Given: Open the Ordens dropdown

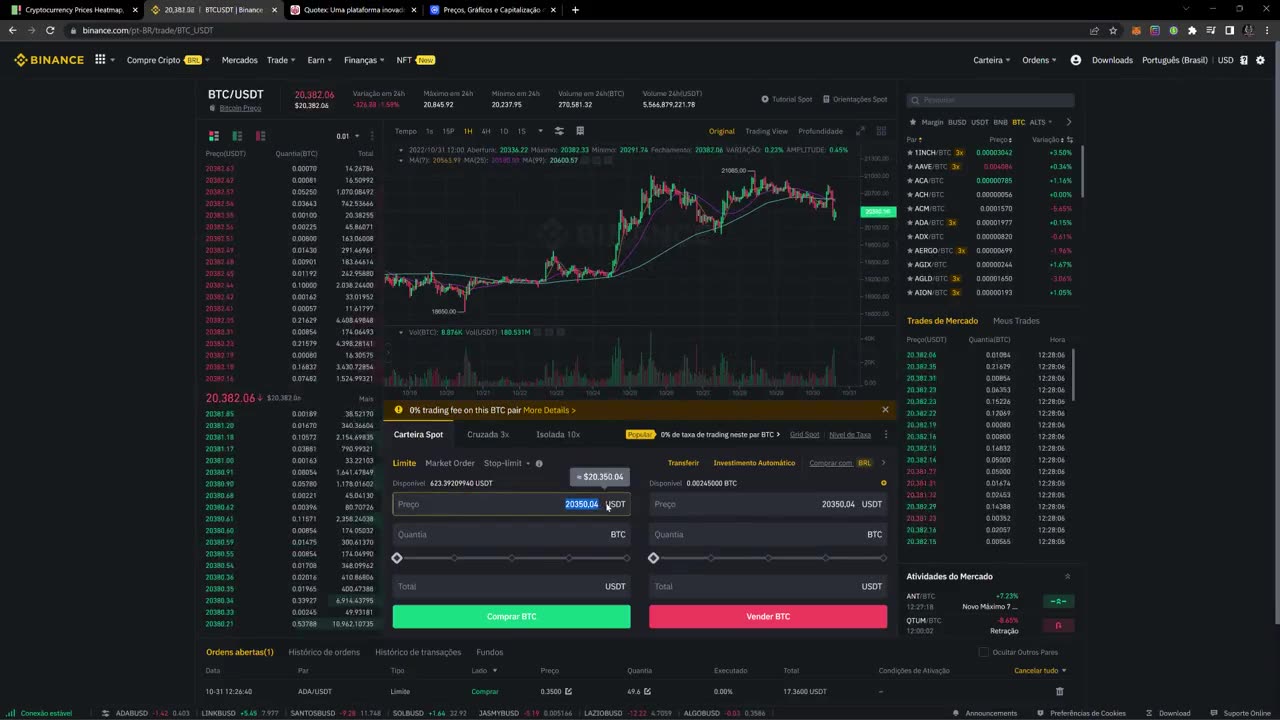Looking at the screenshot, I should pyautogui.click(x=1040, y=60).
